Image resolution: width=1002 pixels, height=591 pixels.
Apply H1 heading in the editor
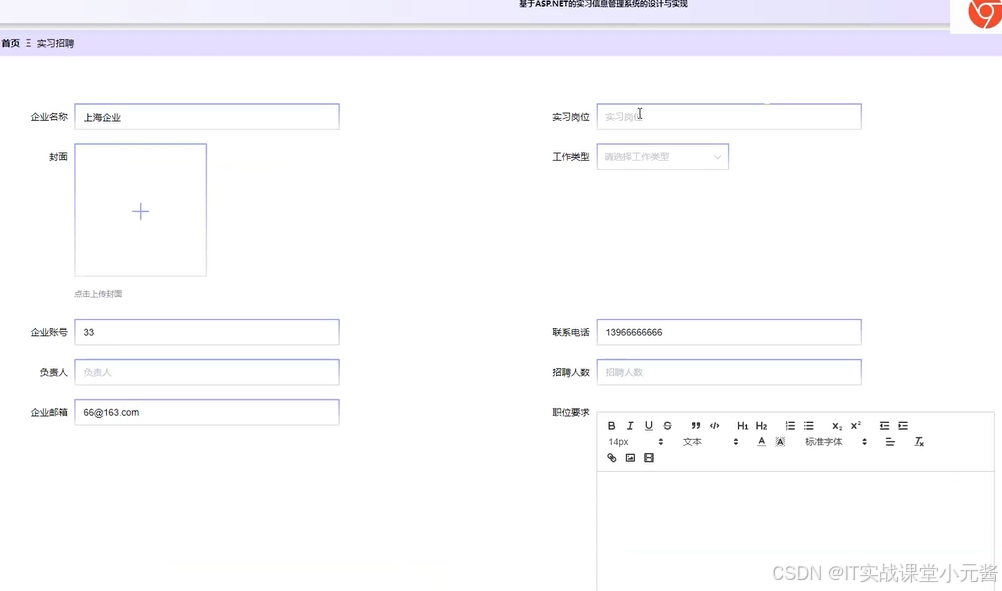click(x=742, y=425)
